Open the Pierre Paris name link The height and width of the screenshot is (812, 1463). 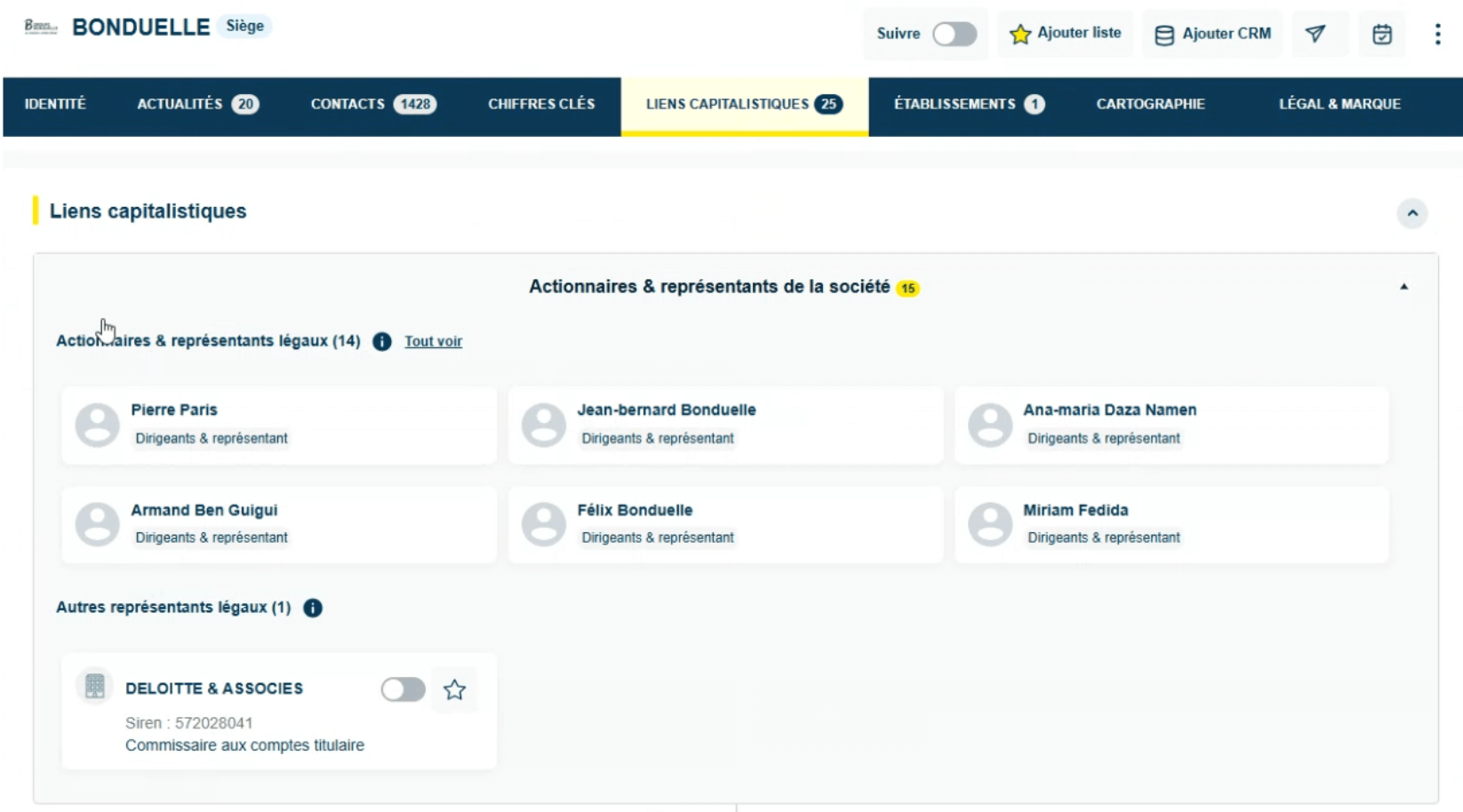(174, 410)
